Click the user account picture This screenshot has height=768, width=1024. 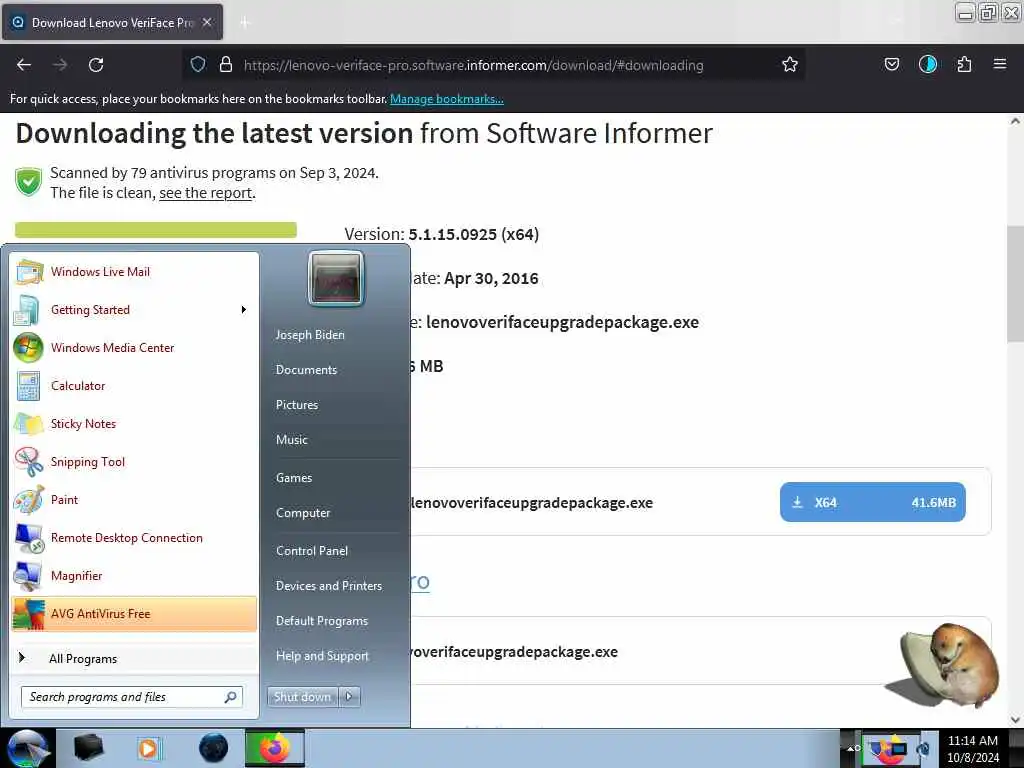click(x=336, y=278)
